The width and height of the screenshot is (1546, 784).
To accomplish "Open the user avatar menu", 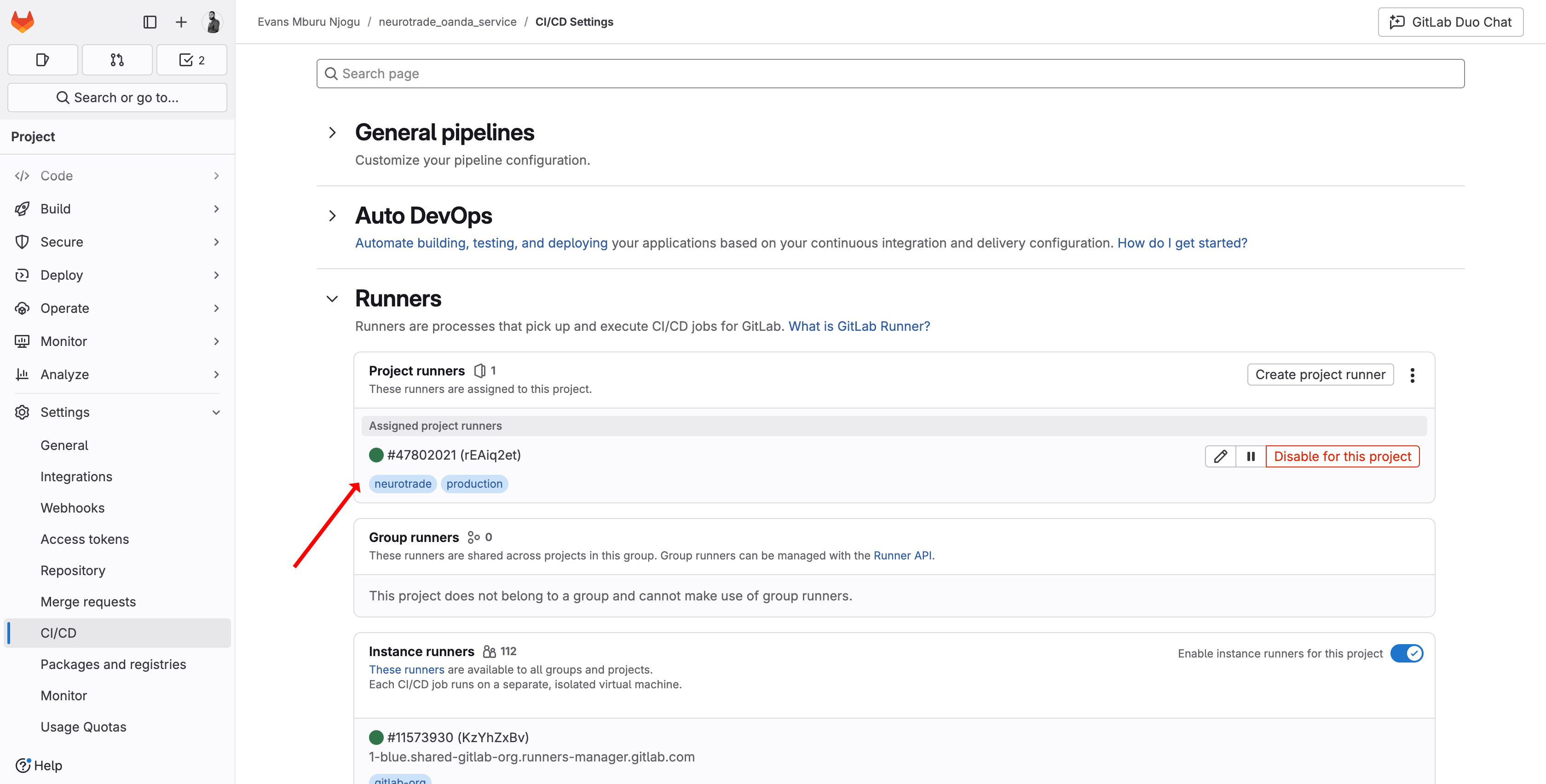I will [x=213, y=22].
